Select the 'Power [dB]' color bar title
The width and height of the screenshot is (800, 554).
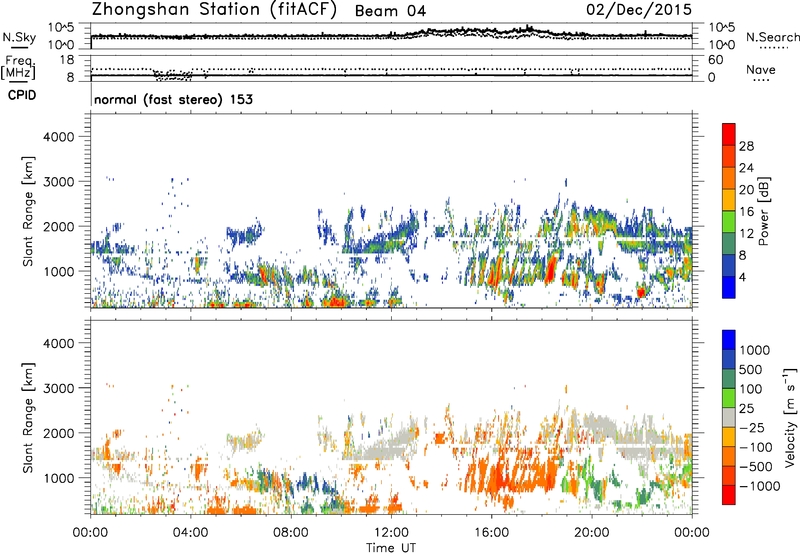763,211
